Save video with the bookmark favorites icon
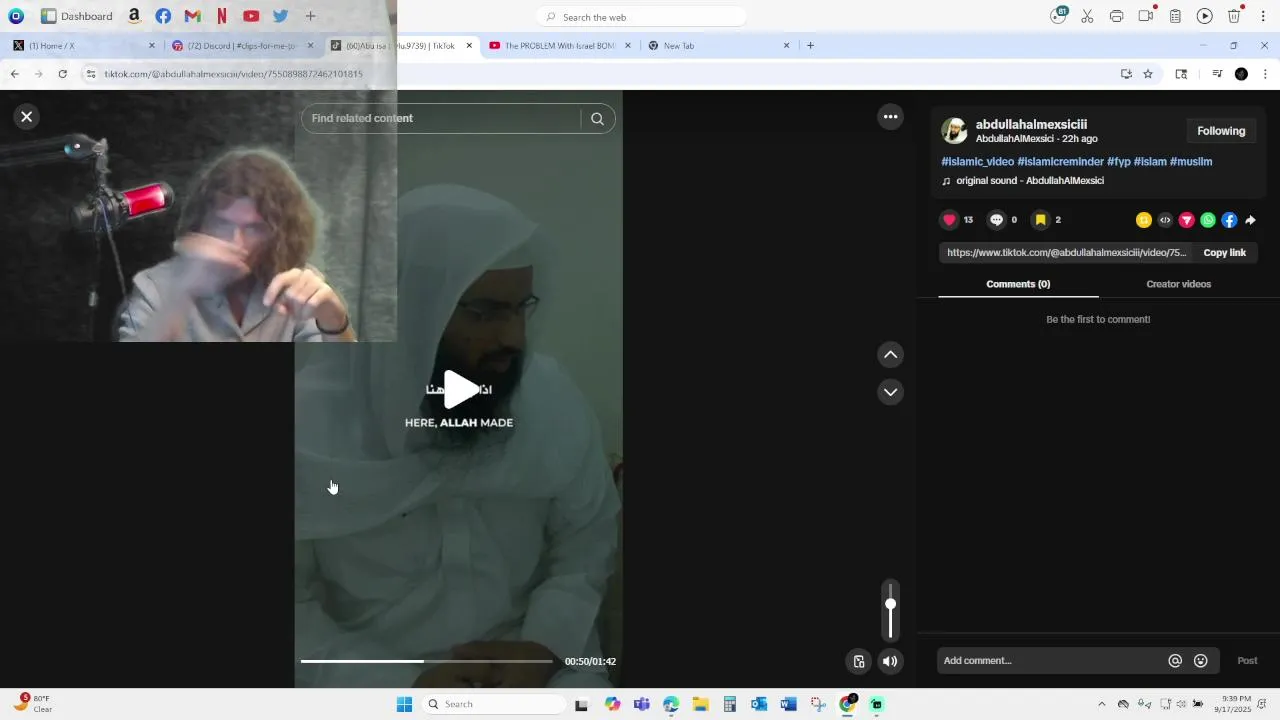Image resolution: width=1280 pixels, height=720 pixels. [x=1040, y=220]
